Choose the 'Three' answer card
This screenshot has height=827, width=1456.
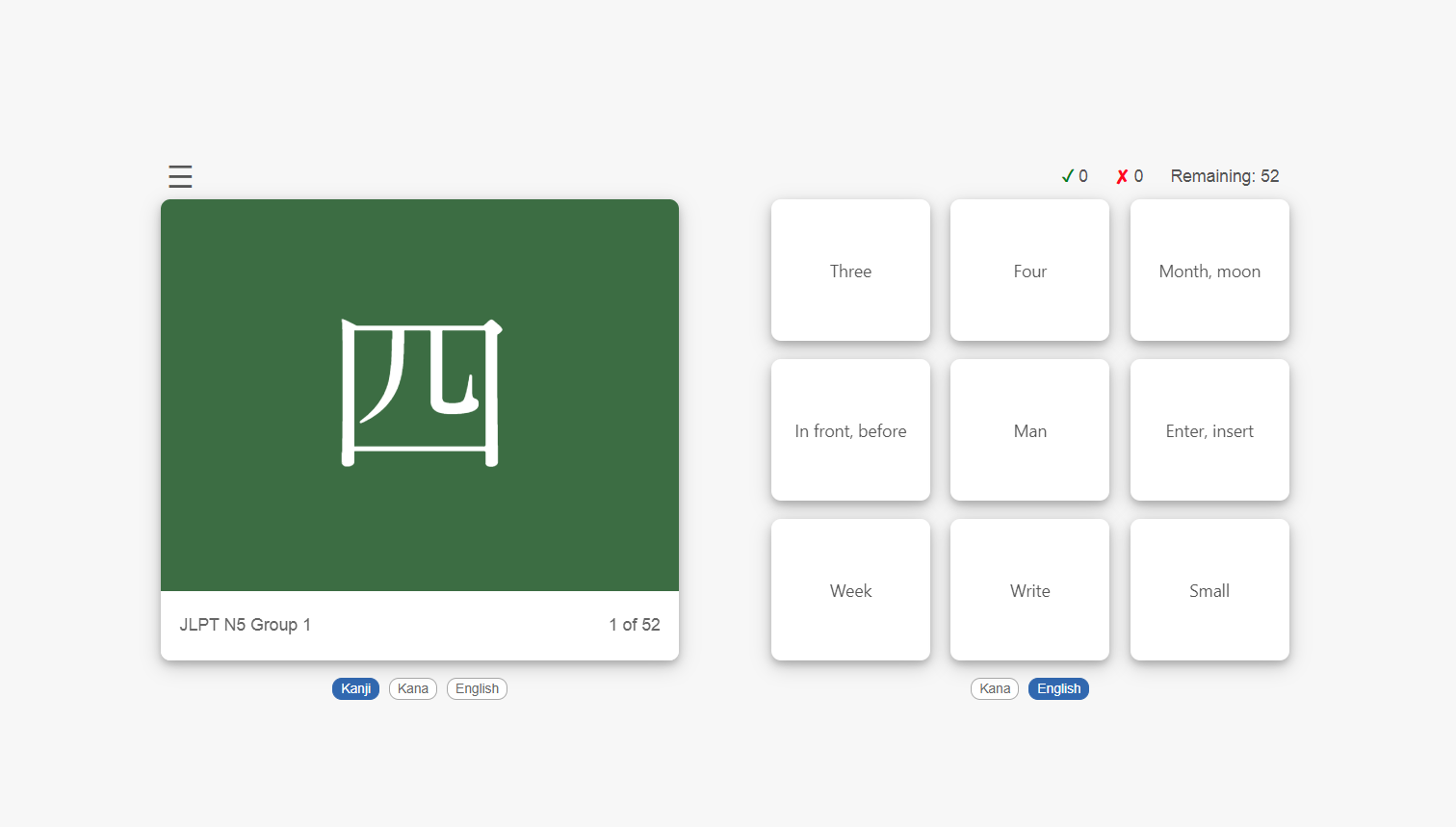(850, 270)
